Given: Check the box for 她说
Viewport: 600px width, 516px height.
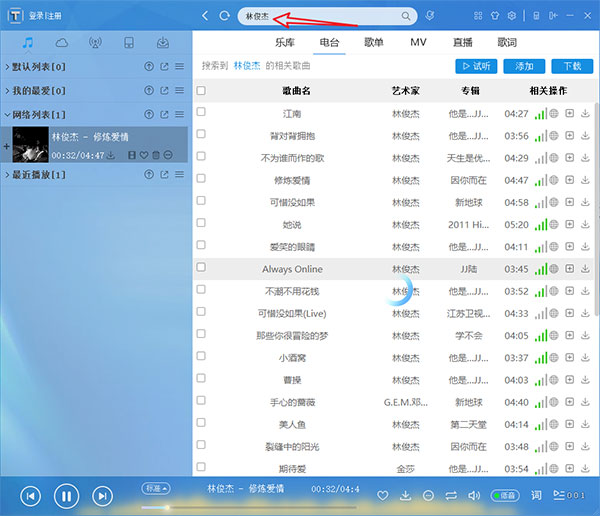Looking at the screenshot, I should 201,222.
